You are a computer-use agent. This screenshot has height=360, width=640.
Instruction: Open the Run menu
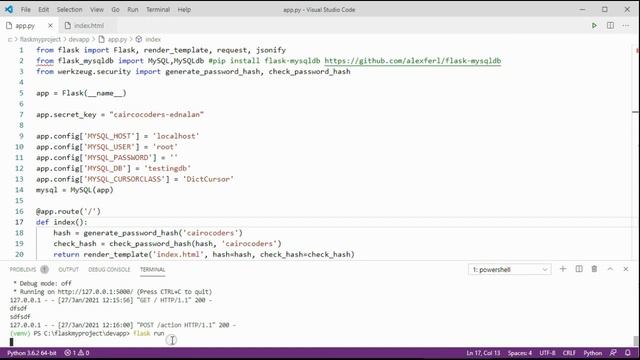[133, 9]
